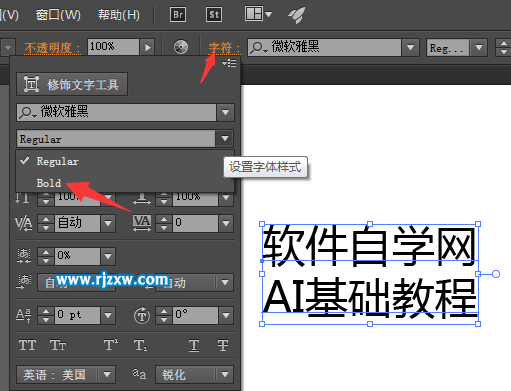Screen dimensions: 511x391
Task: Click the tracking value 0 field
Action: pyautogui.click(x=195, y=223)
